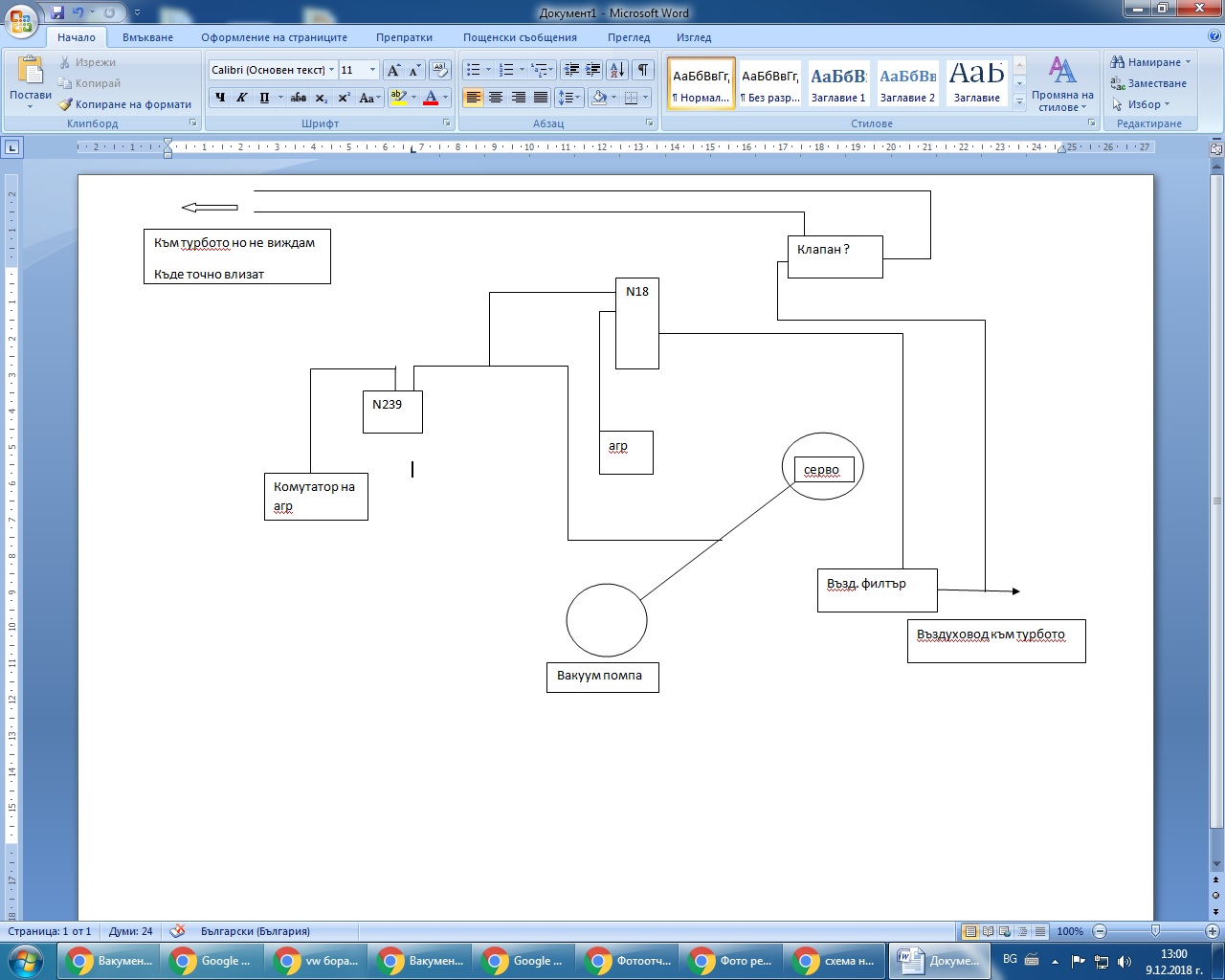Click Копиране на формати button
Screen dimensions: 1225x980
[x=125, y=104]
